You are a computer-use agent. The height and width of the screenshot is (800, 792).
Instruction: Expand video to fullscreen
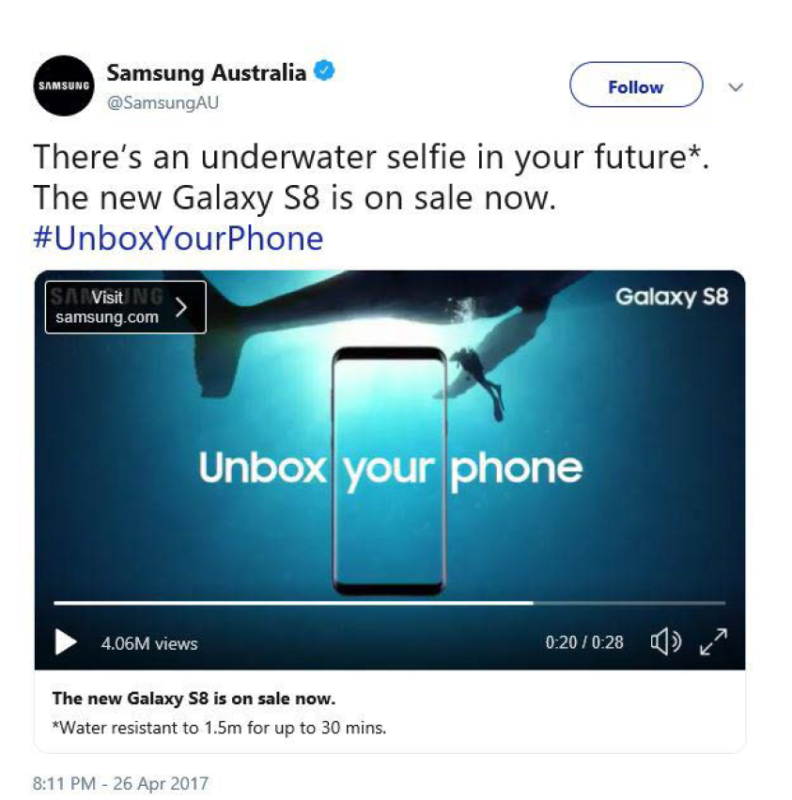point(713,641)
